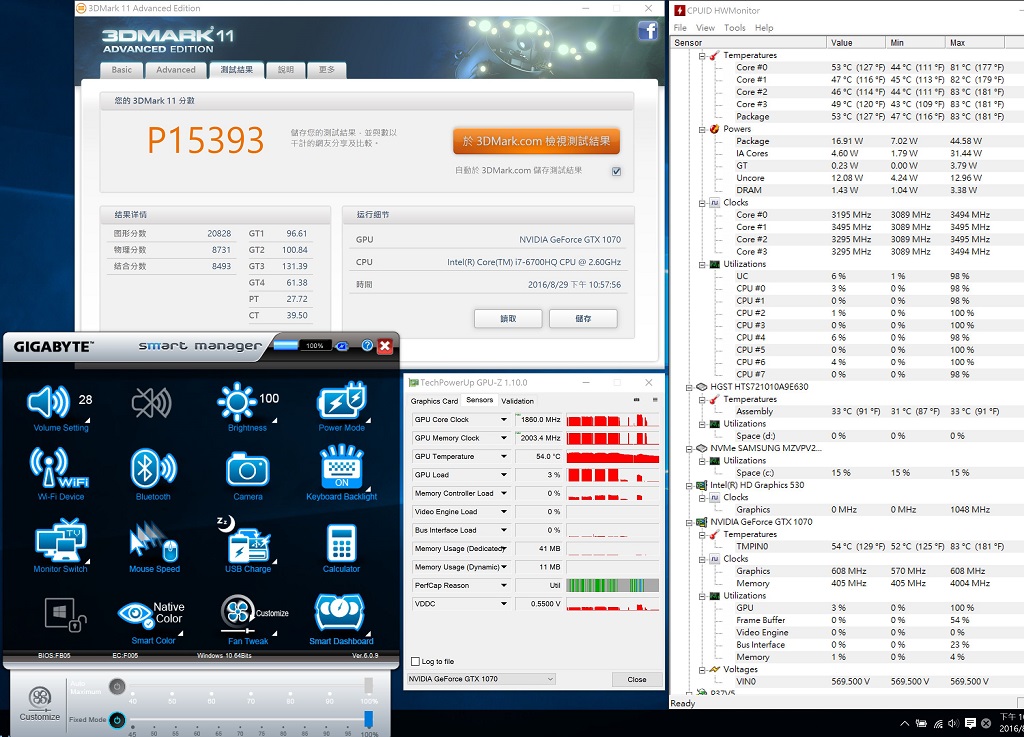Click the blue icon beside the battery 100% indicator

pos(342,346)
